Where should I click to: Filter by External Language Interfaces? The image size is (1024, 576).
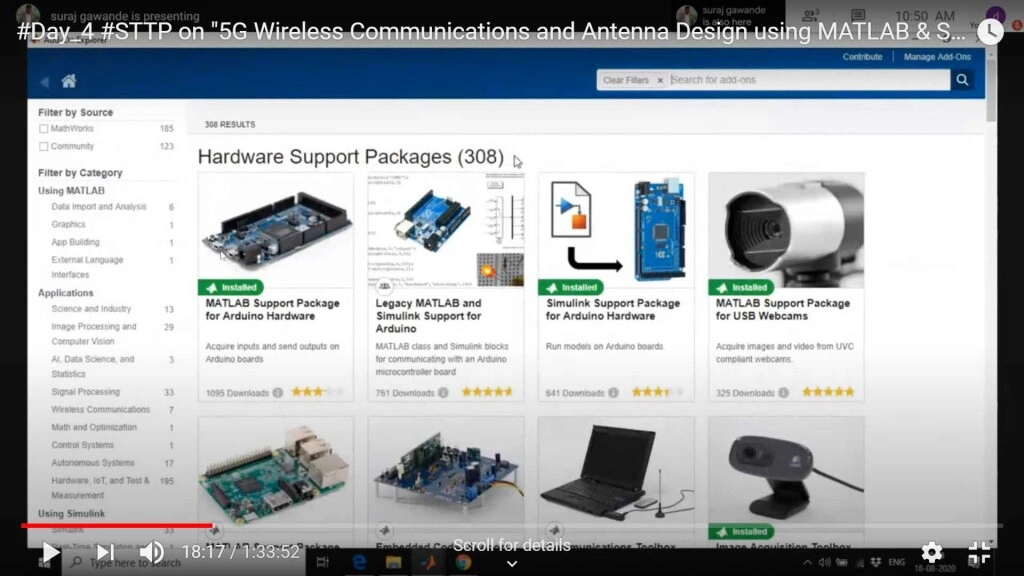pyautogui.click(x=87, y=267)
